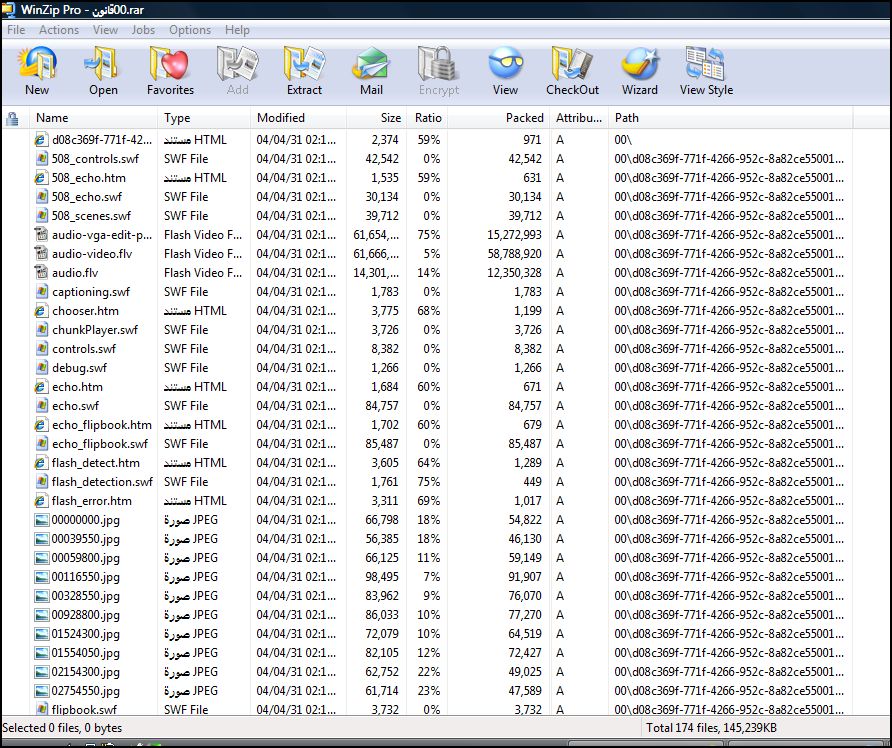Screen dimensions: 892x748
Task: Select the file chunkPlayer.swf
Action: pyautogui.click(x=95, y=330)
